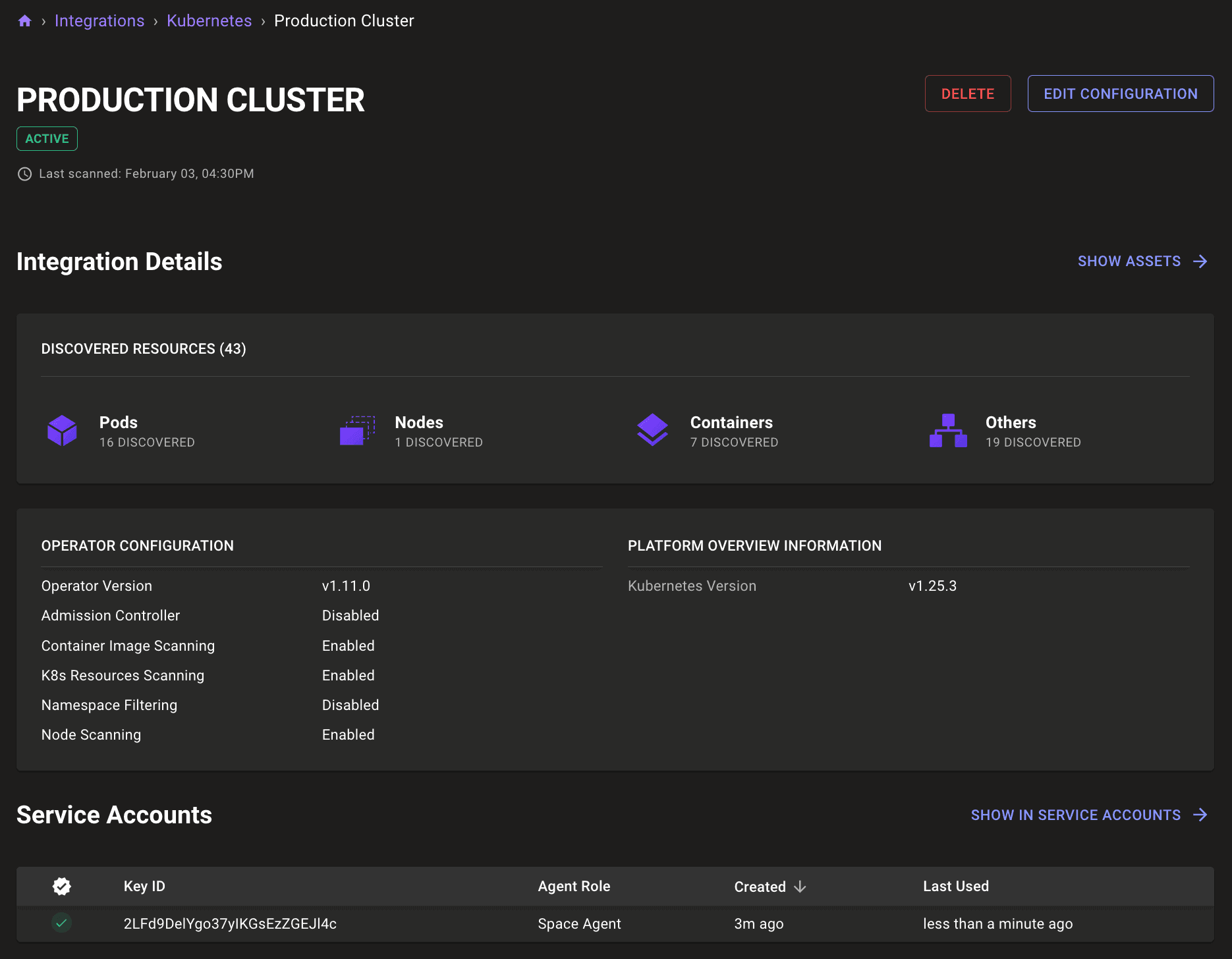Click the clock icon next to last scanned

tap(24, 174)
